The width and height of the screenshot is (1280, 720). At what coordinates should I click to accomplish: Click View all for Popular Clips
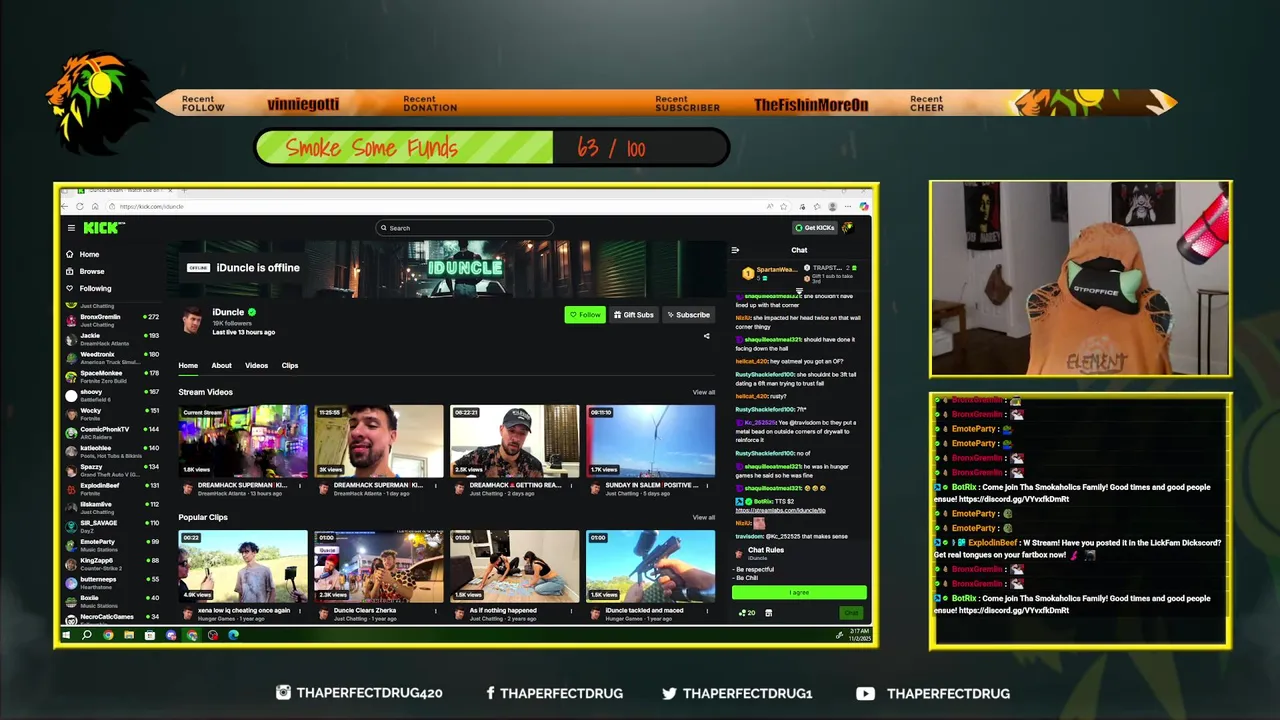[704, 517]
